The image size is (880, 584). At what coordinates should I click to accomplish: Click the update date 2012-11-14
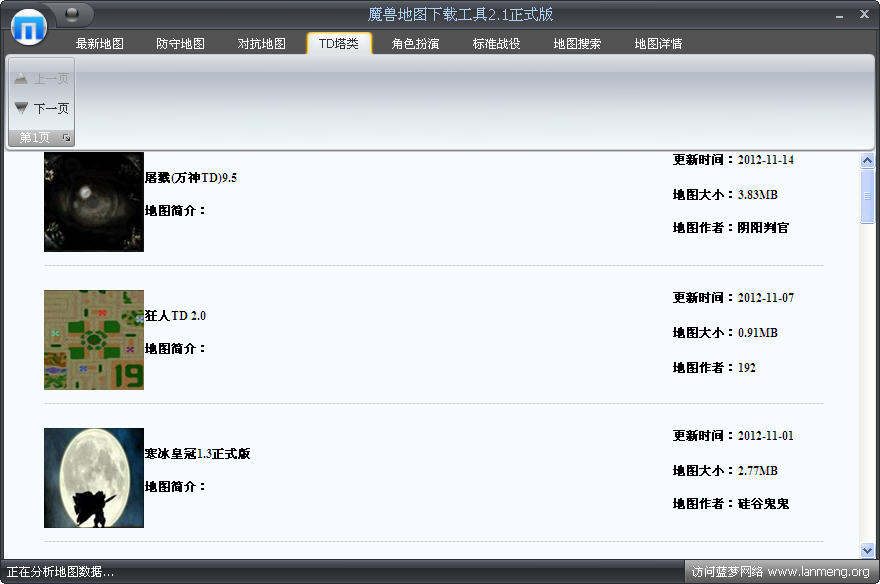(766, 160)
